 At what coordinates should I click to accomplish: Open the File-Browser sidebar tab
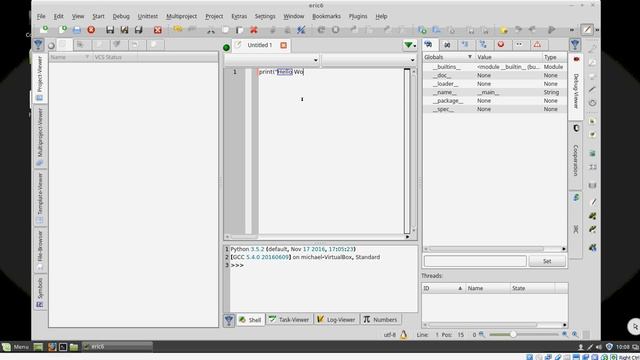coord(40,250)
